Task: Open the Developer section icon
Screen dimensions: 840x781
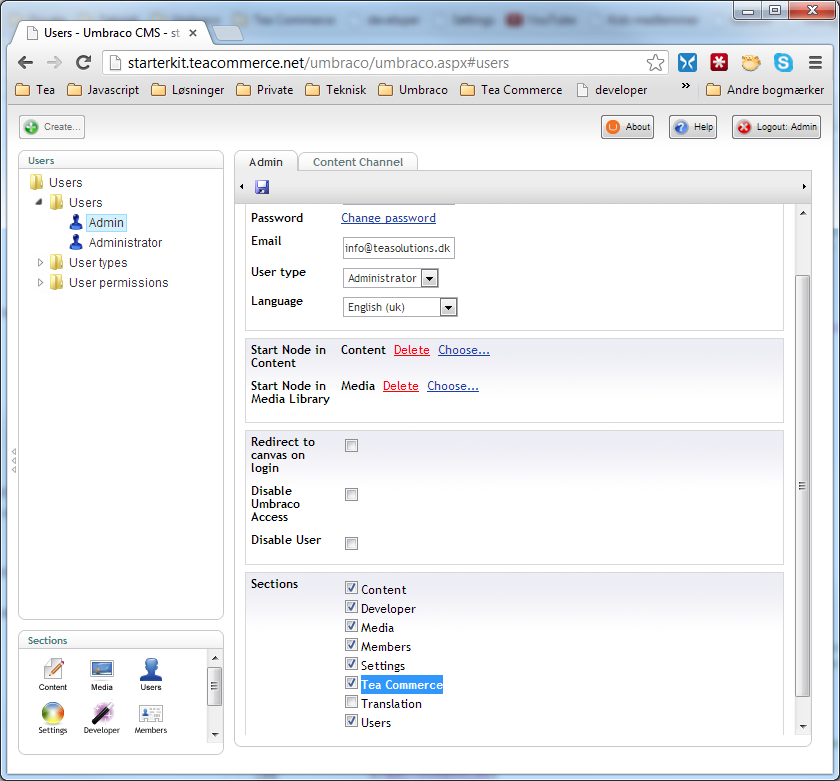Action: [x=102, y=718]
